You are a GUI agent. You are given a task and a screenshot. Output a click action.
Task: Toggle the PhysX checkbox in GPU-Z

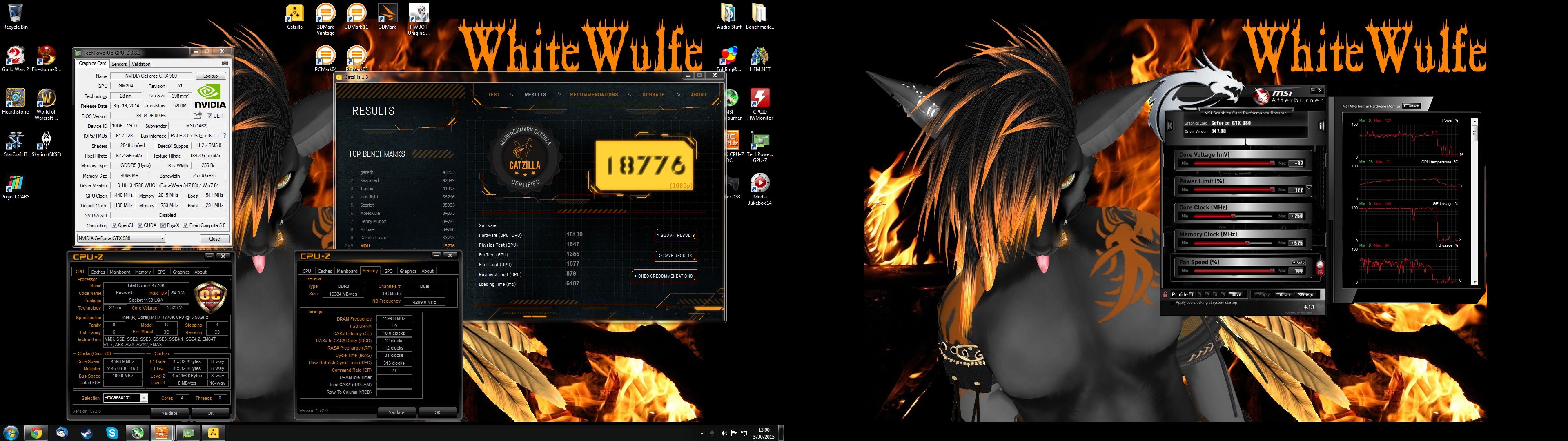[163, 225]
